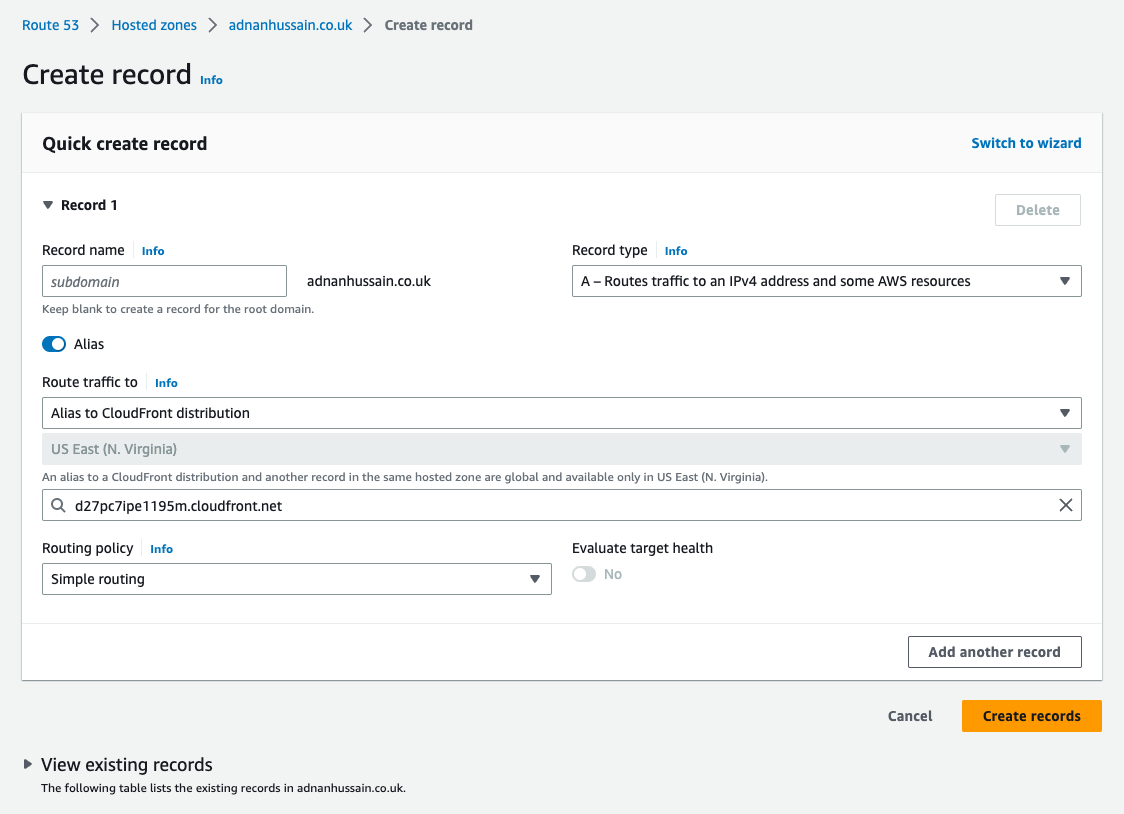The image size is (1124, 814).
Task: Click the Create records button
Action: [1031, 716]
